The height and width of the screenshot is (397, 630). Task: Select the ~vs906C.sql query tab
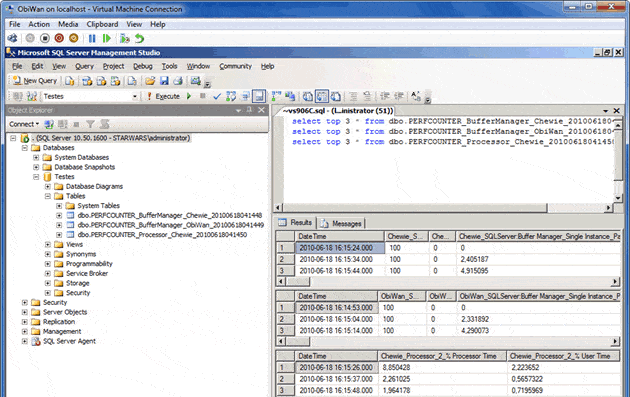click(x=337, y=111)
